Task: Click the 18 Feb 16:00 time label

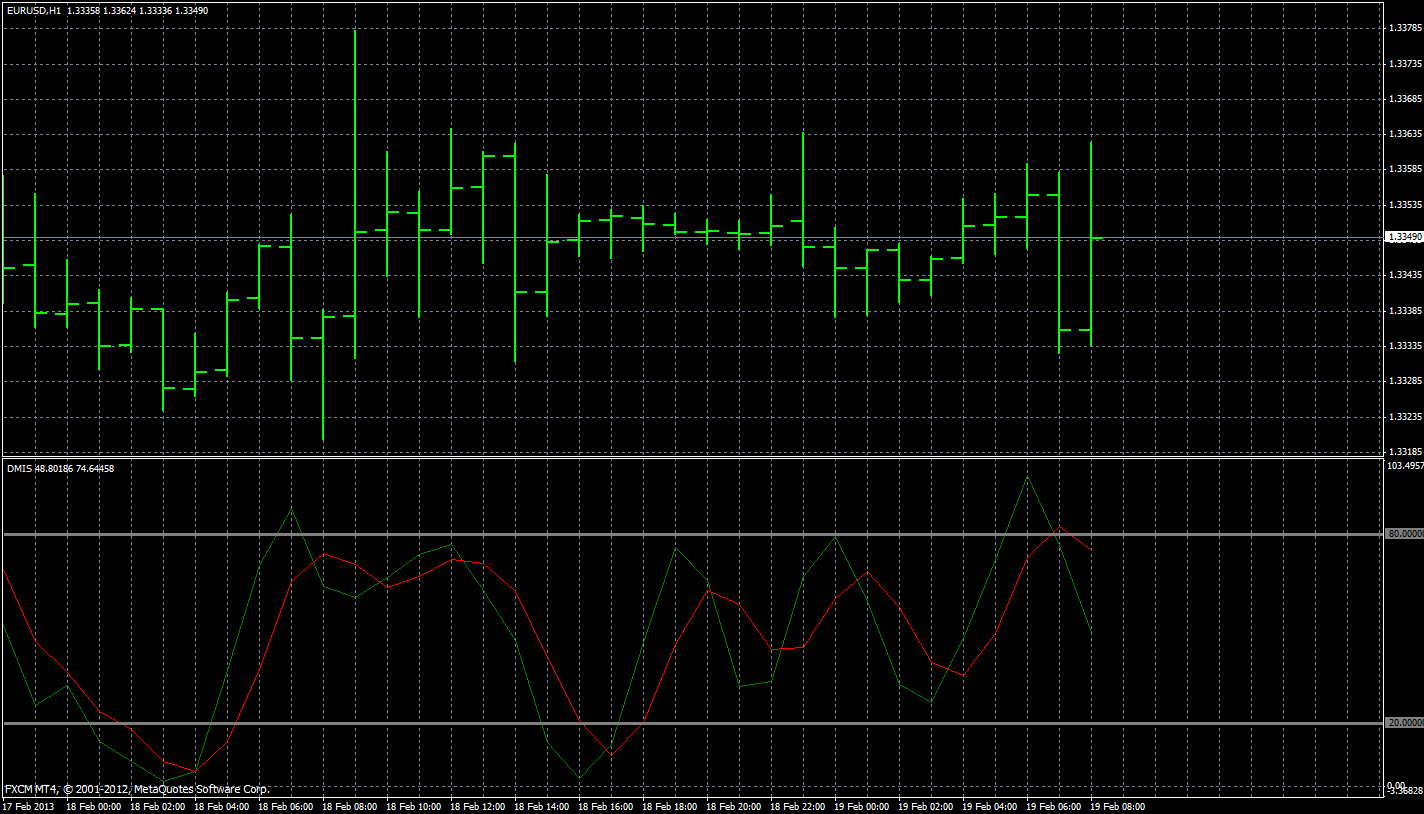Action: (x=606, y=806)
